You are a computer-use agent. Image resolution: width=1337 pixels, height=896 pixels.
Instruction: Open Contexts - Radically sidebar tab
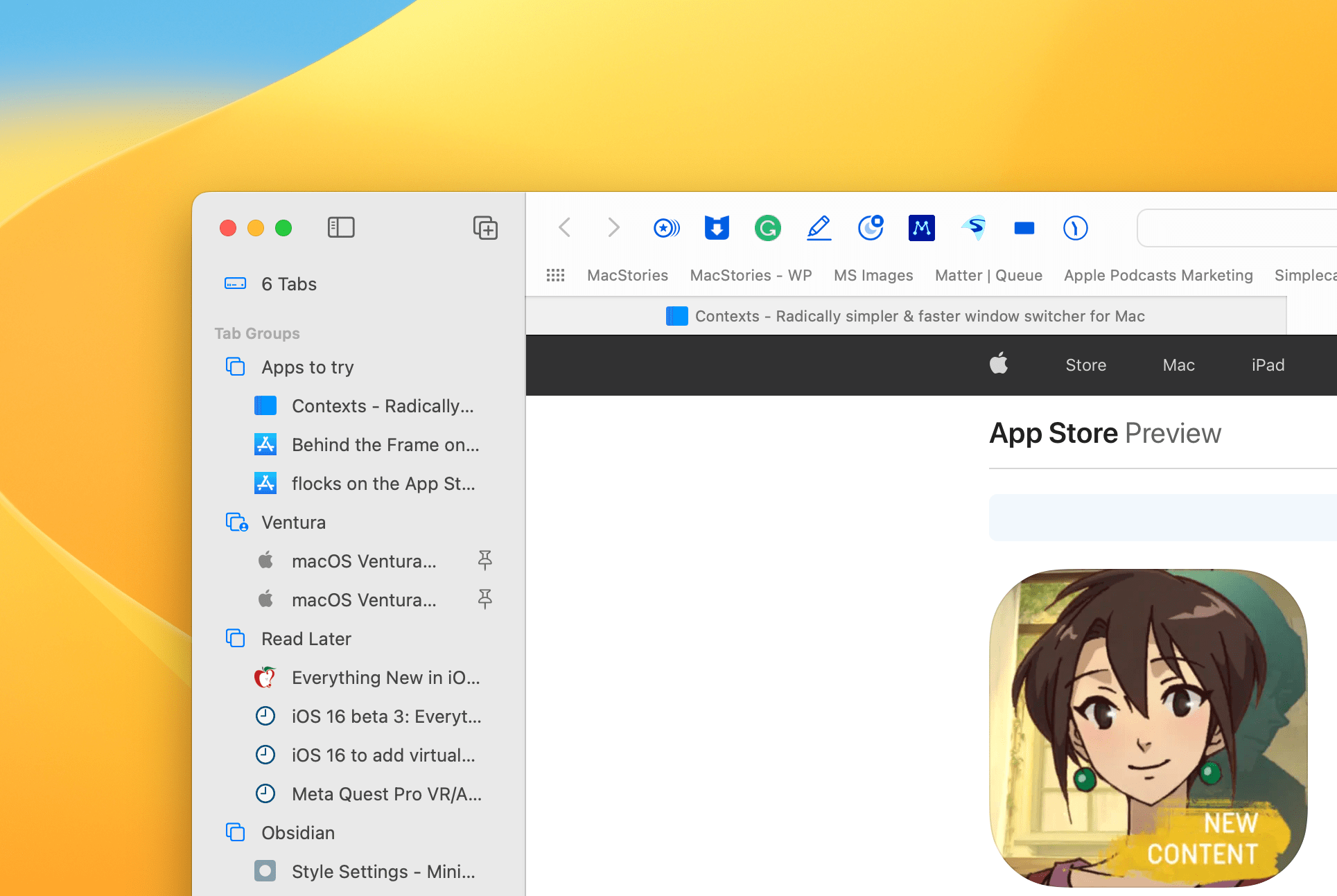coord(358,406)
